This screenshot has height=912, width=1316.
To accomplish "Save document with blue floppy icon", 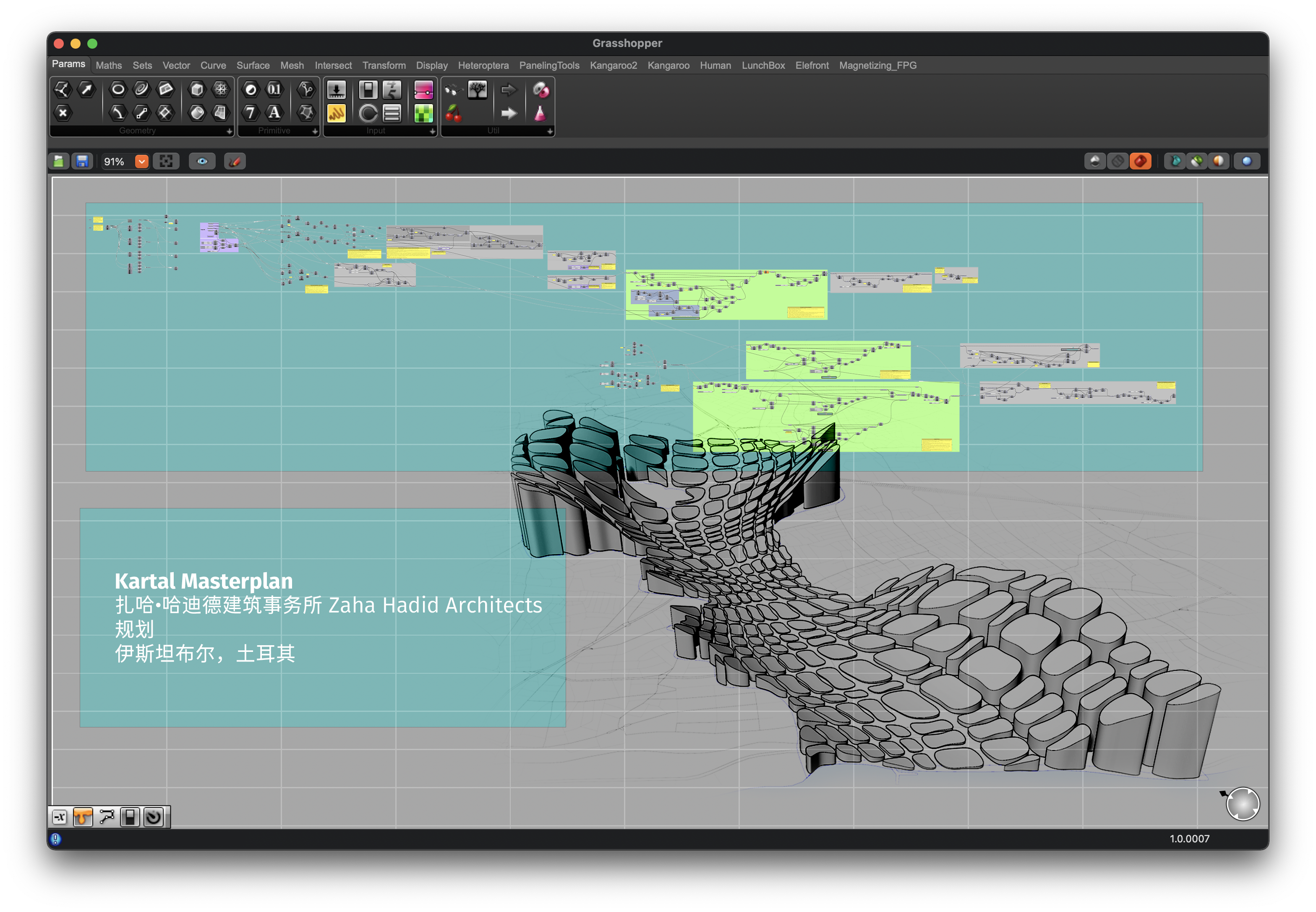I will point(82,162).
